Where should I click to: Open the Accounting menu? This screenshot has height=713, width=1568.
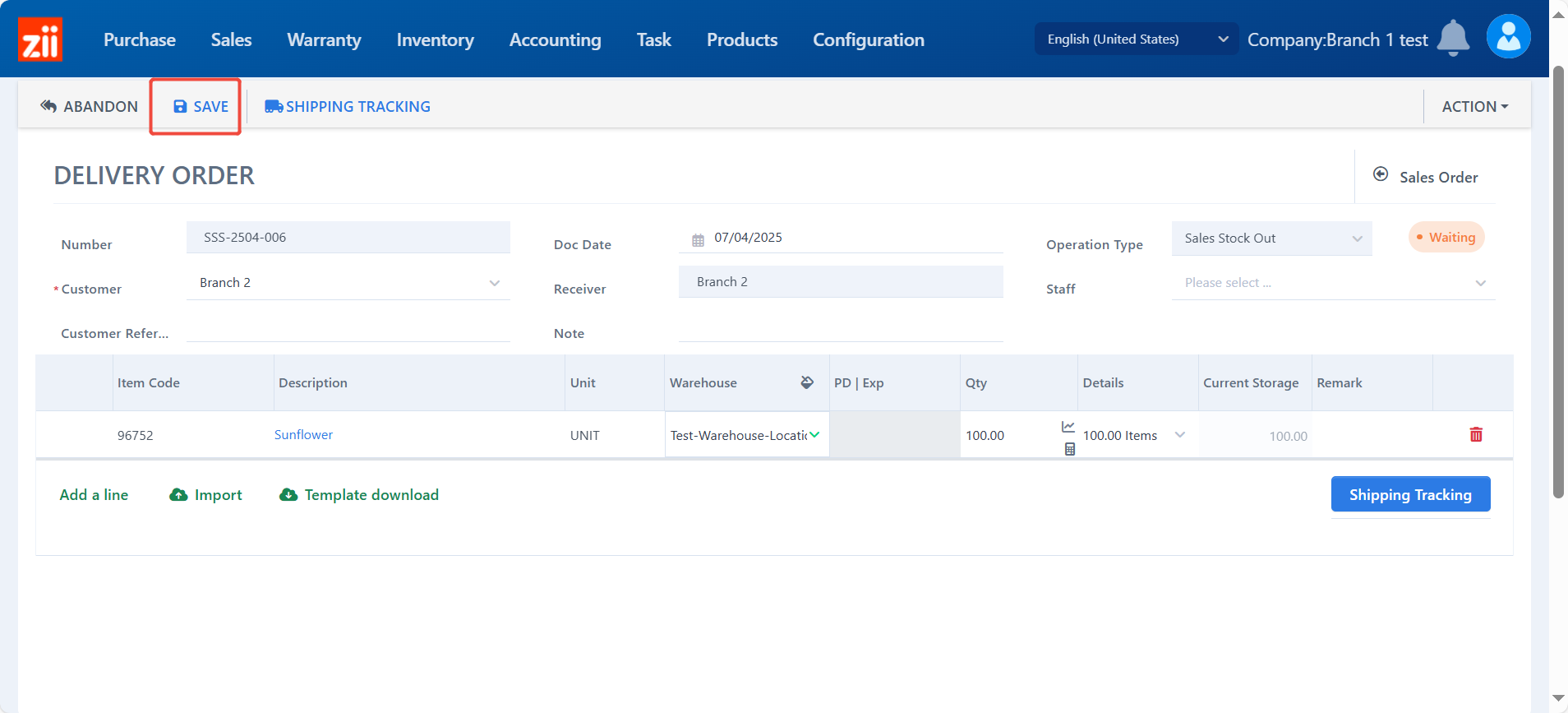point(555,39)
